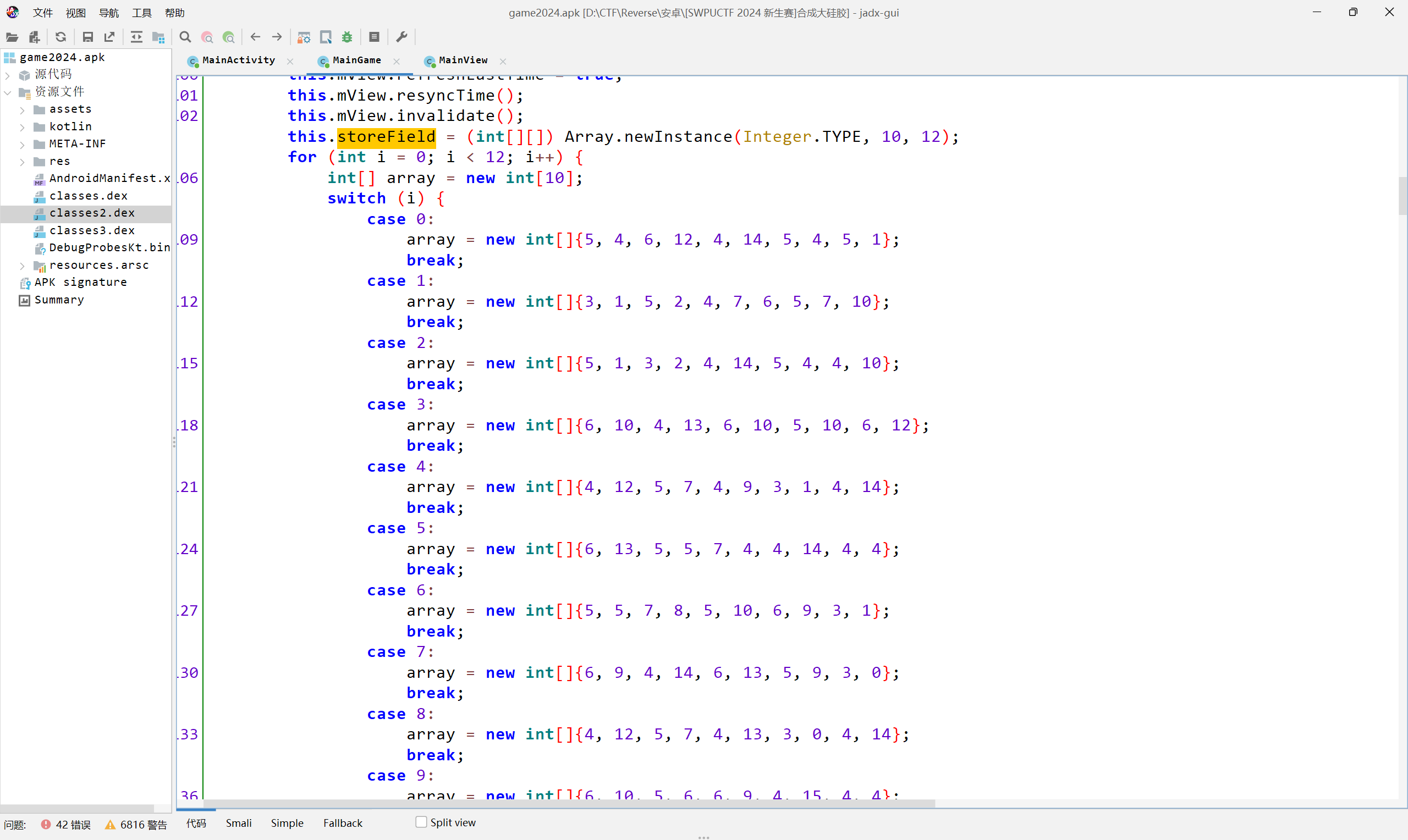1408x840 pixels.
Task: Click the 42 错误 errors indicator
Action: point(65,825)
